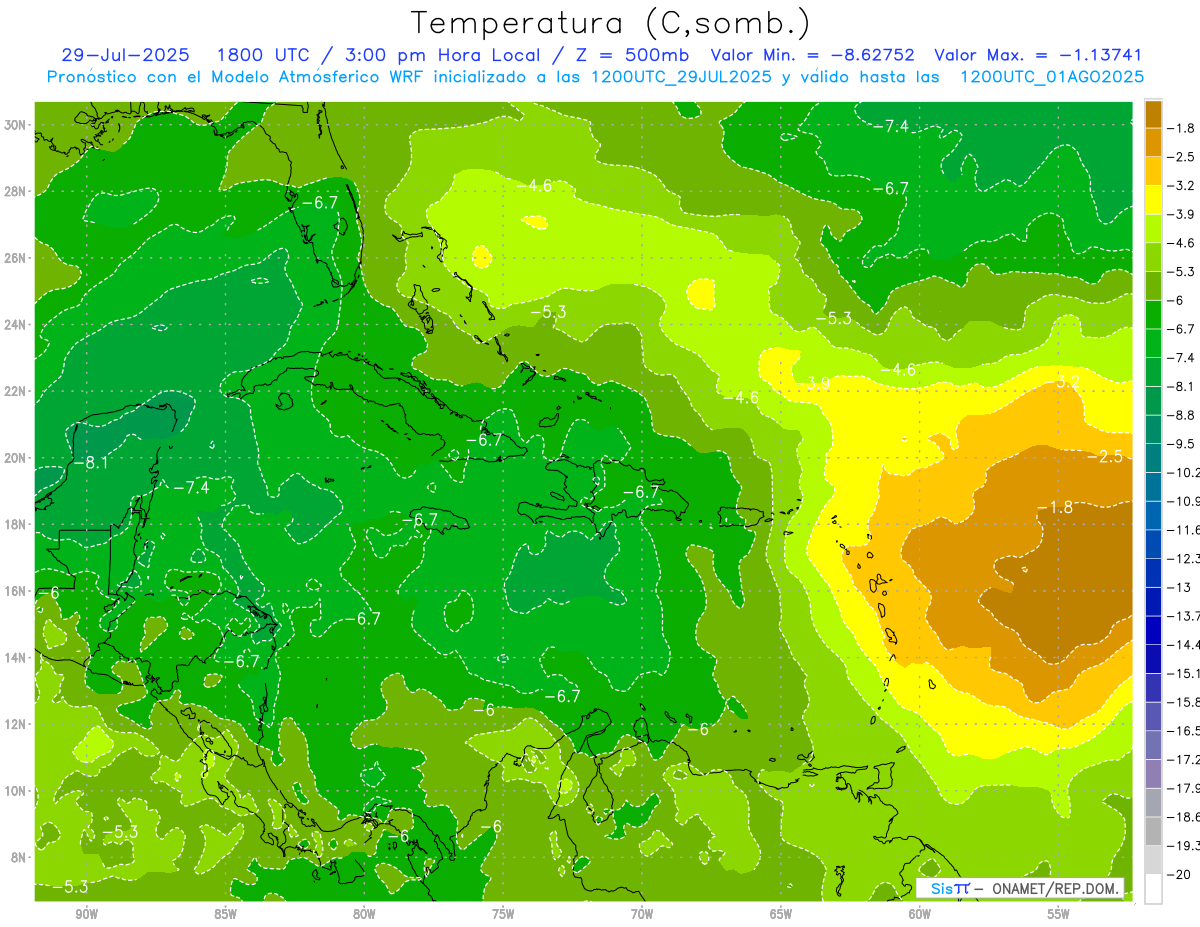Click the '65W' longitude axis label
1200x927 pixels.
(781, 914)
